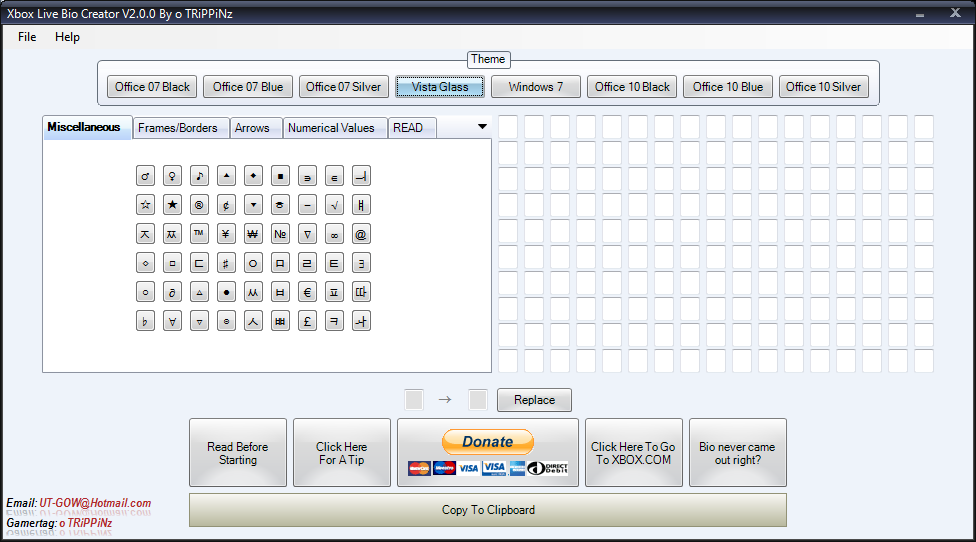976x542 pixels.
Task: Insert the female sign symbol
Action: (x=172, y=176)
